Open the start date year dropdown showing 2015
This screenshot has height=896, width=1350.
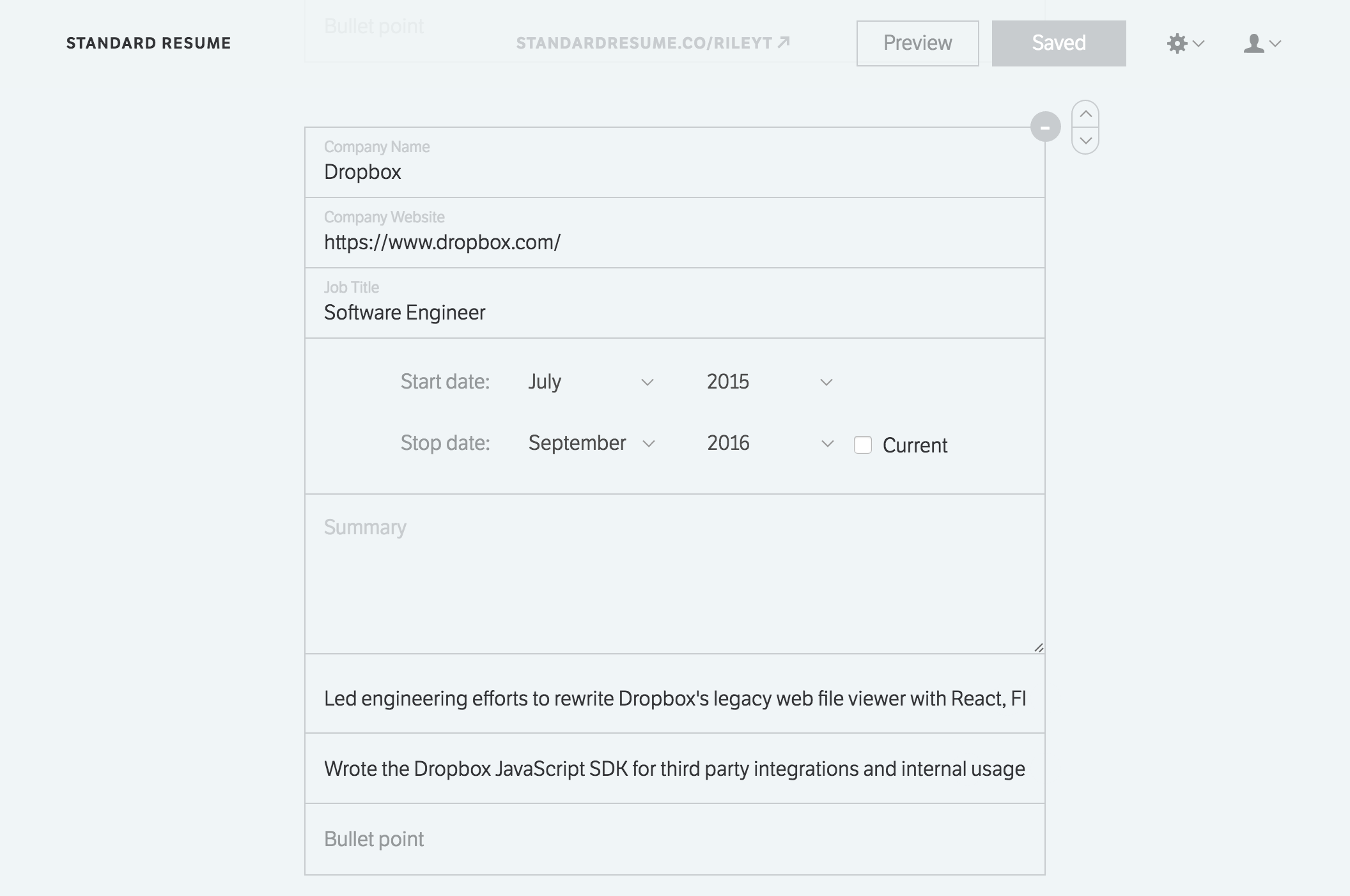point(769,382)
